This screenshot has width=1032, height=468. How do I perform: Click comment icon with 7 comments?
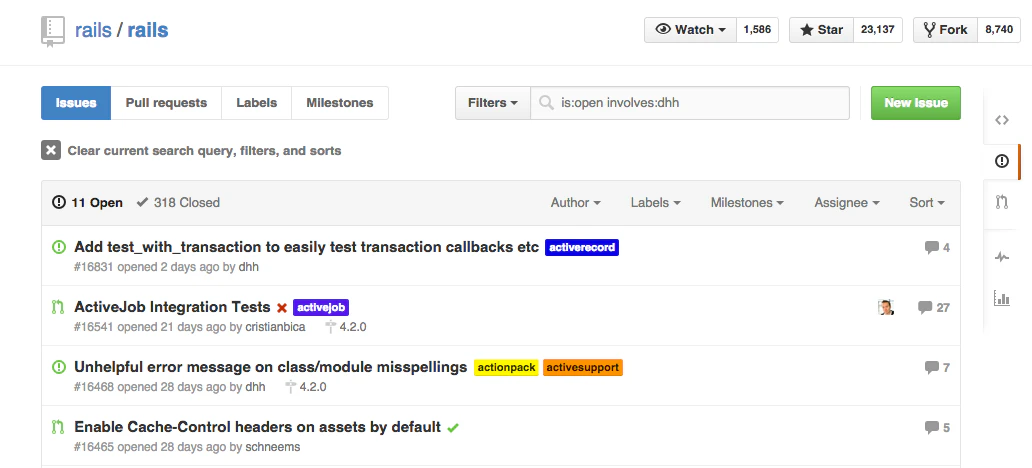(x=931, y=367)
